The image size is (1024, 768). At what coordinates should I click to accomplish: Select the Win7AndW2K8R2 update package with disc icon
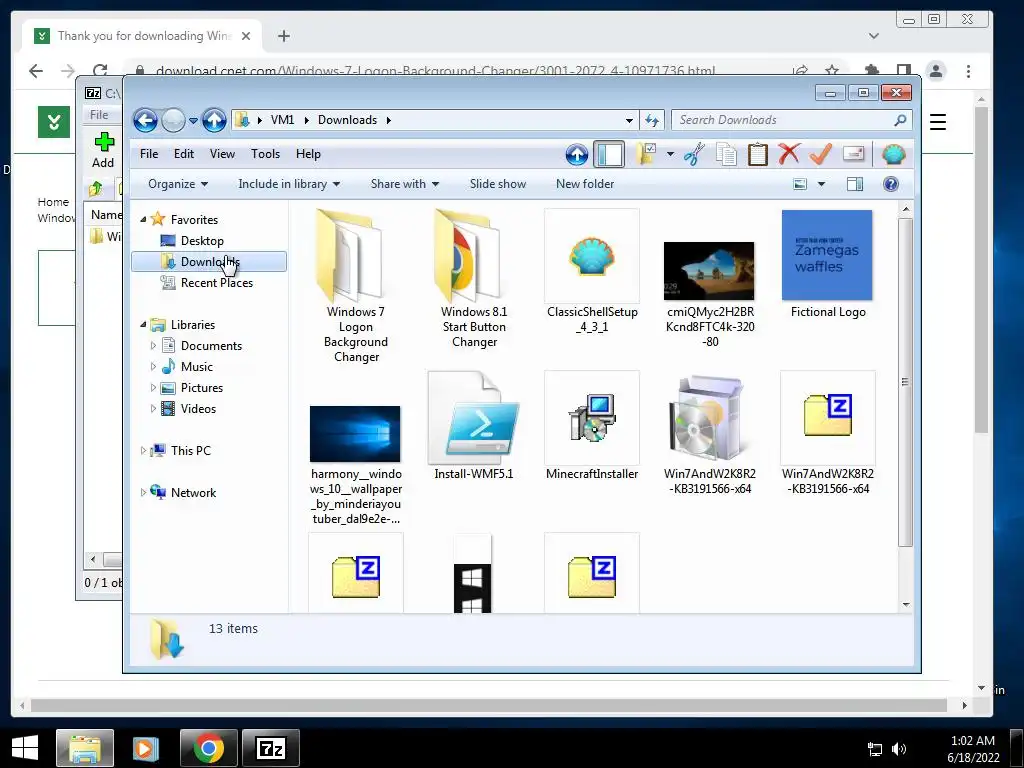(x=709, y=433)
